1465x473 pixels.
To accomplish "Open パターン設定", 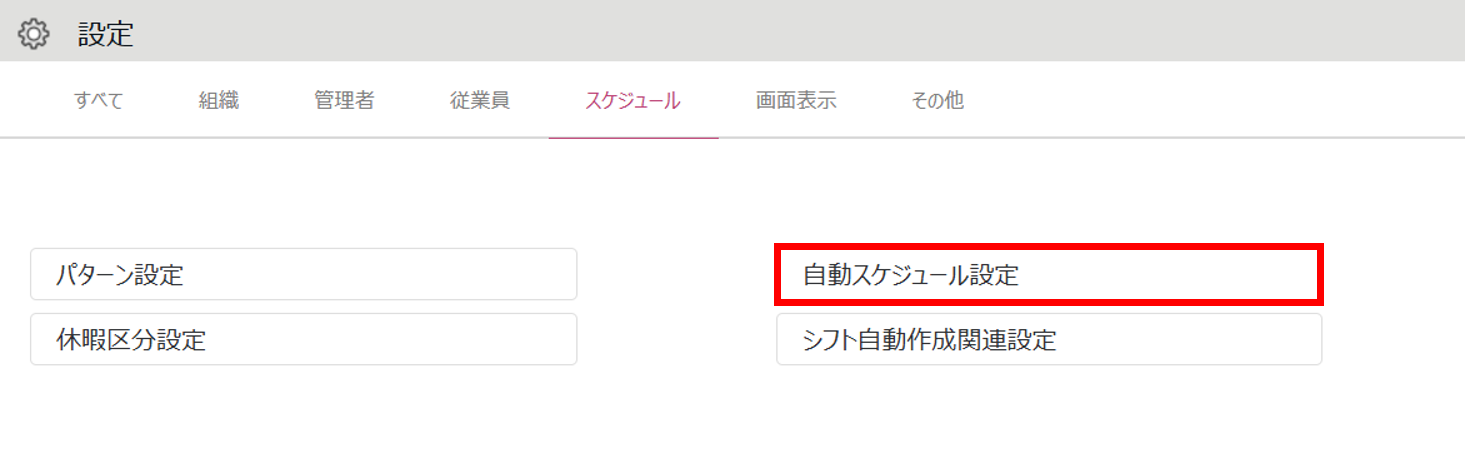I will 304,274.
